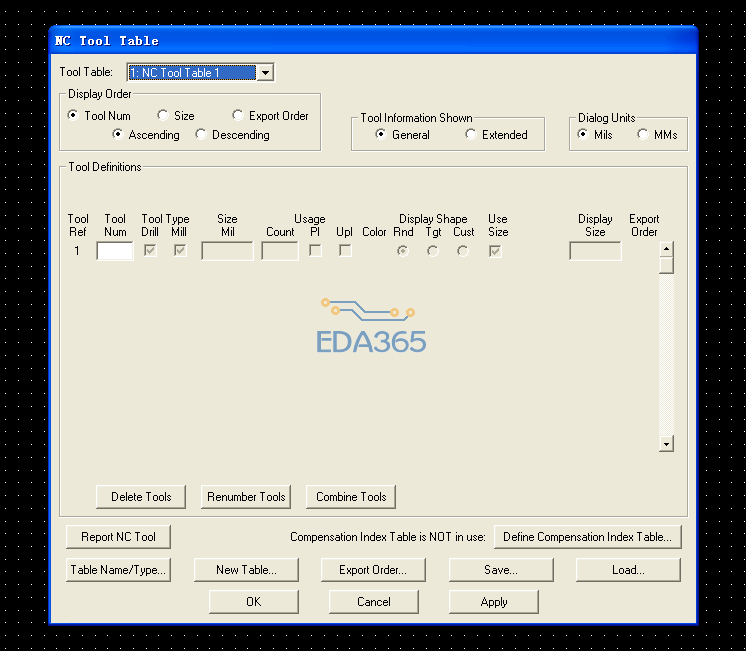Click the Display Size input field
This screenshot has width=746, height=651.
coord(595,251)
